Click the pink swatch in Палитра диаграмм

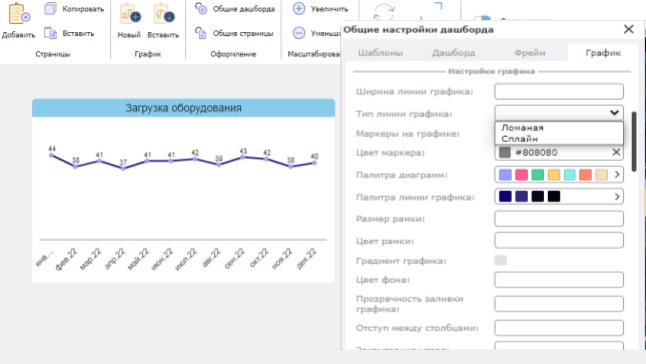[x=521, y=175]
